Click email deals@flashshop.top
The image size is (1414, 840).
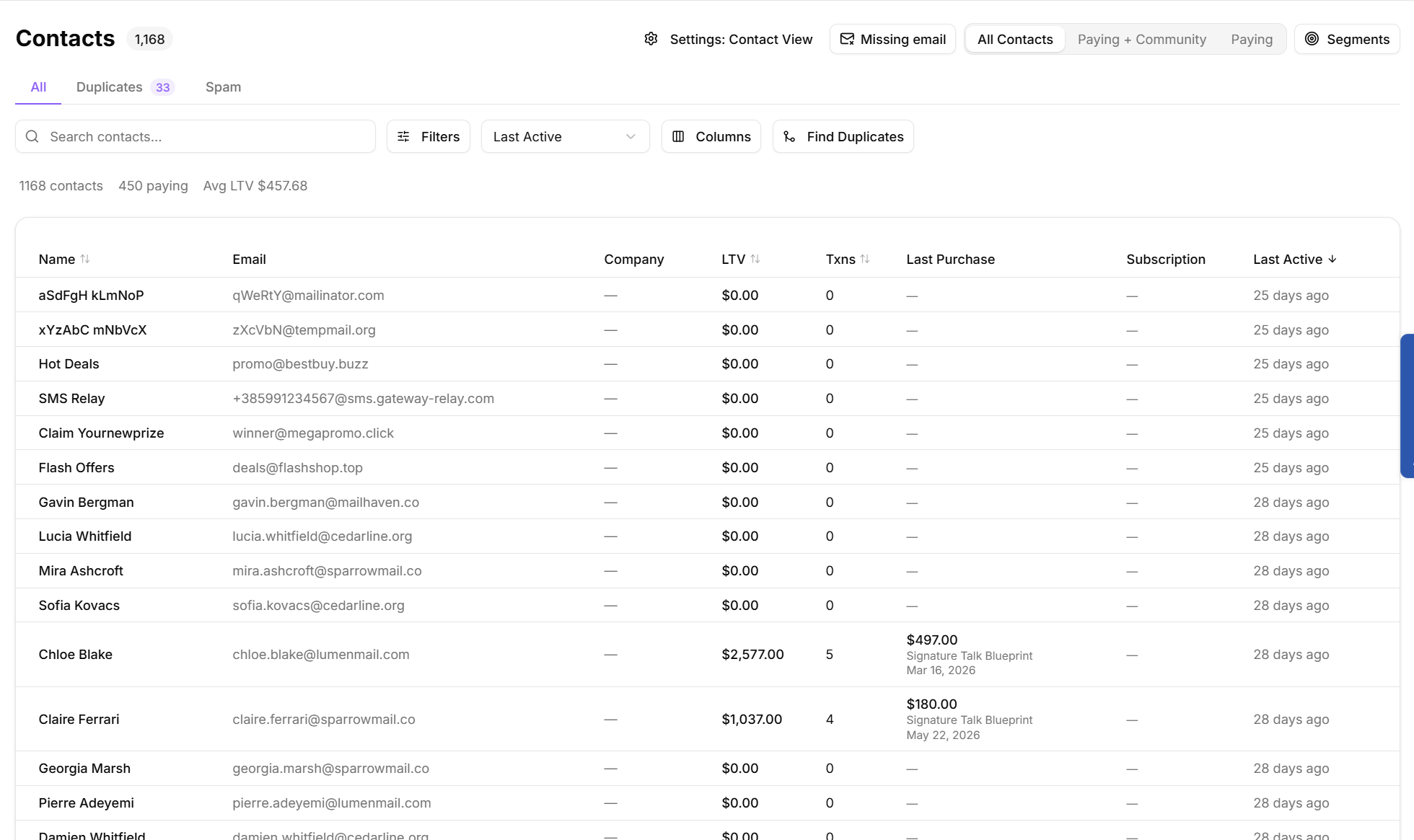tap(297, 467)
